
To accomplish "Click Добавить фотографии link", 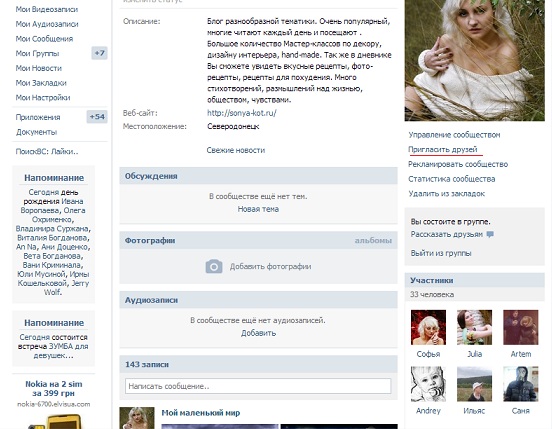I will (270, 266).
